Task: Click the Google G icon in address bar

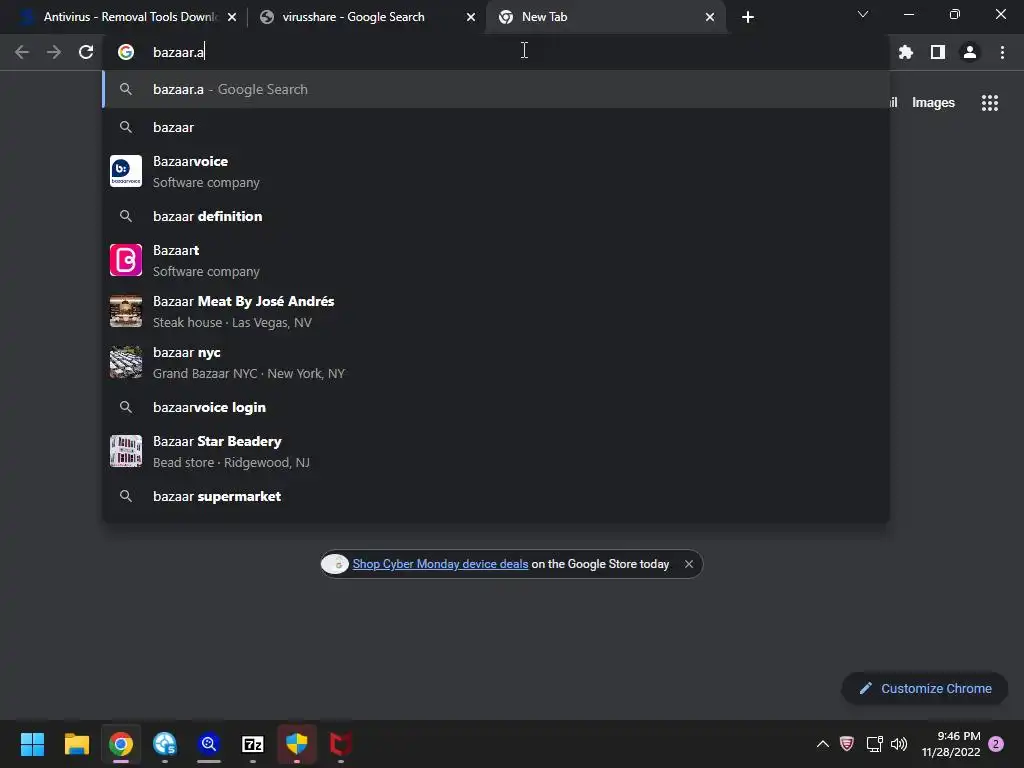Action: coord(126,52)
